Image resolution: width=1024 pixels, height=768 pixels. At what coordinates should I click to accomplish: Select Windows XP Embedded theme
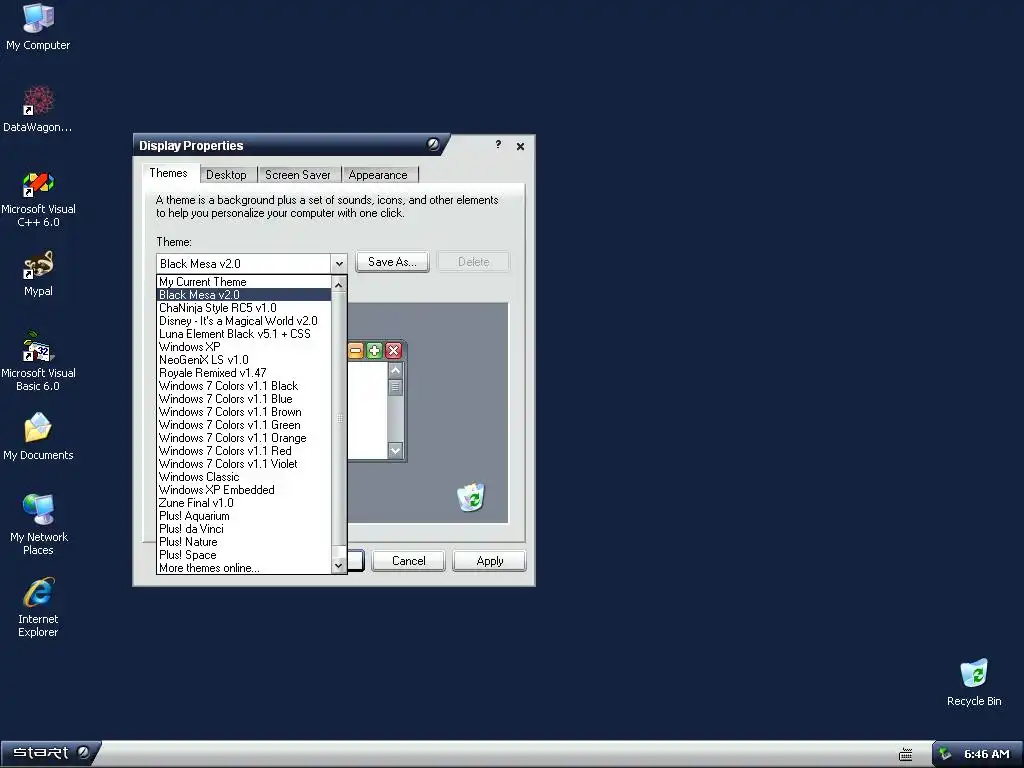point(244,490)
